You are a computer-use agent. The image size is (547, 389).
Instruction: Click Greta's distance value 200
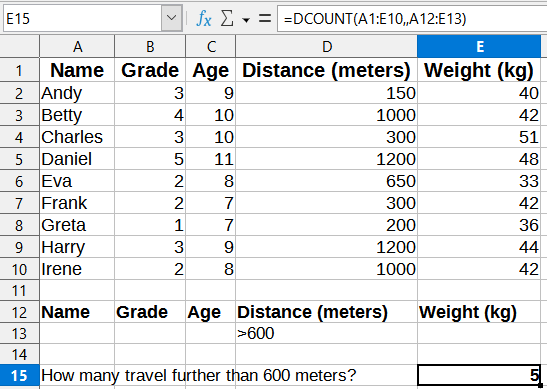327,225
